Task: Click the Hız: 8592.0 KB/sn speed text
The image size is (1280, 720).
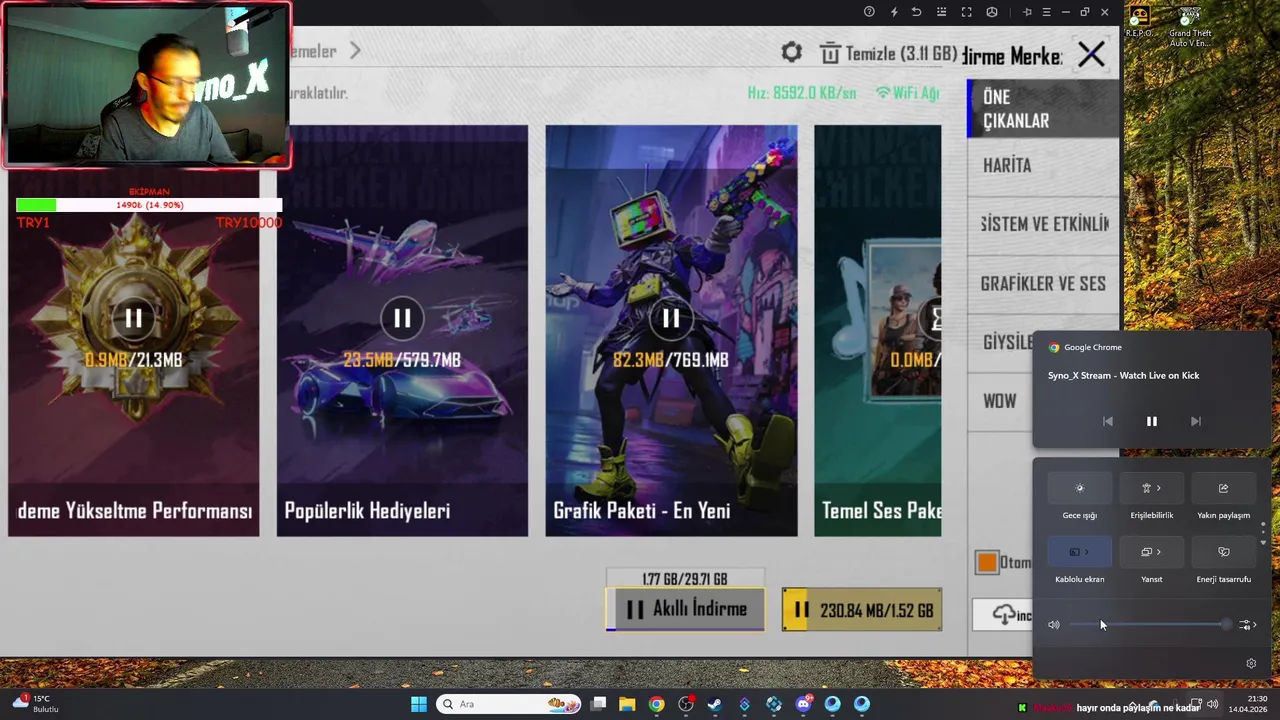Action: [x=802, y=93]
